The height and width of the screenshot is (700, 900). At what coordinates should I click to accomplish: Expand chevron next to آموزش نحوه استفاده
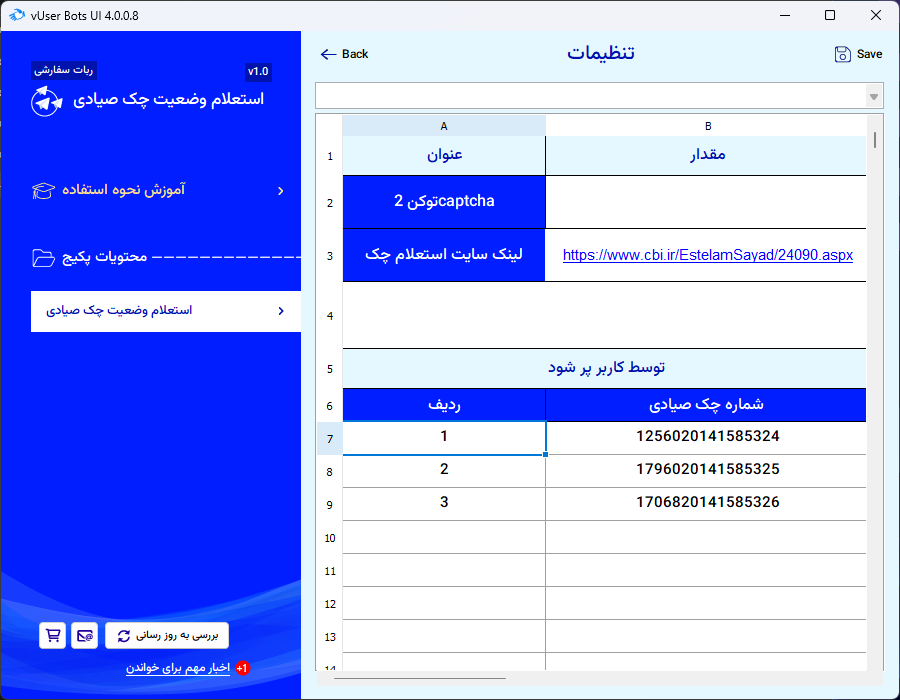pyautogui.click(x=281, y=191)
